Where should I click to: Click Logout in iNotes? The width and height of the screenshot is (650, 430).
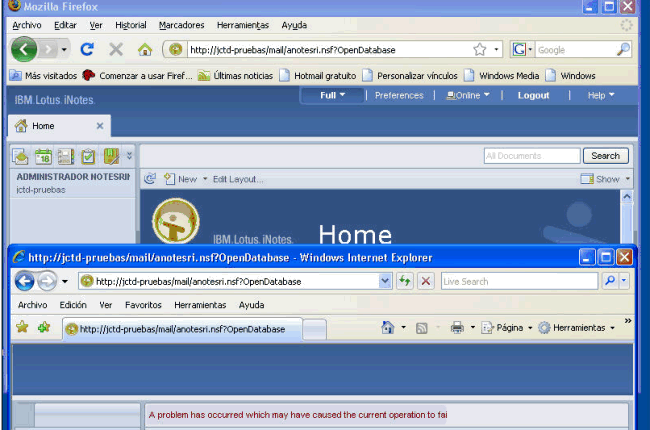tap(533, 95)
